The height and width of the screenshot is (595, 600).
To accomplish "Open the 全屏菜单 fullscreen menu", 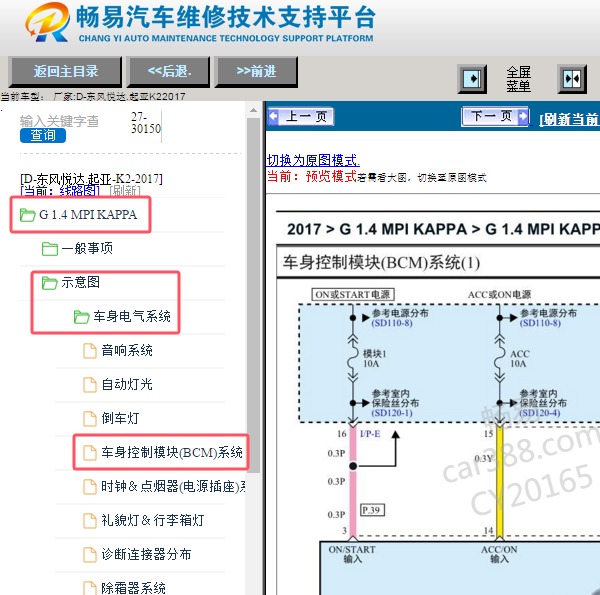I will (518, 79).
